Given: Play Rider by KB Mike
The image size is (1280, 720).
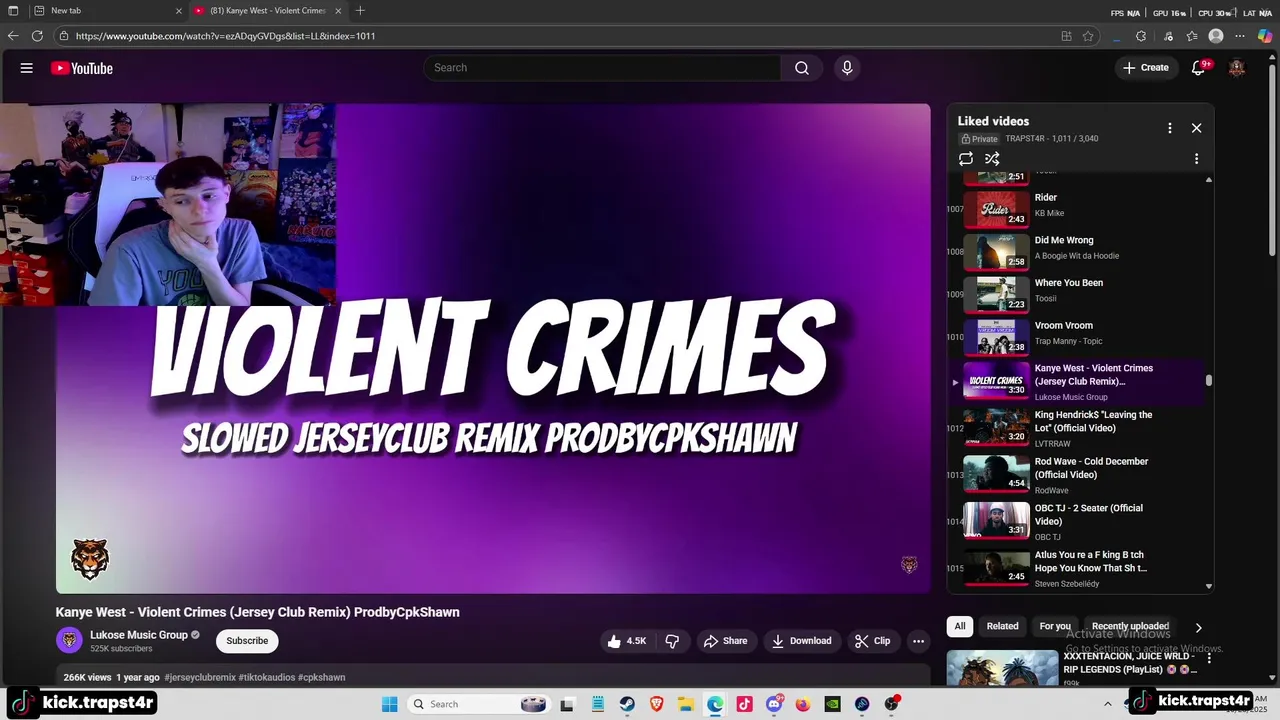Looking at the screenshot, I should coord(1077,209).
